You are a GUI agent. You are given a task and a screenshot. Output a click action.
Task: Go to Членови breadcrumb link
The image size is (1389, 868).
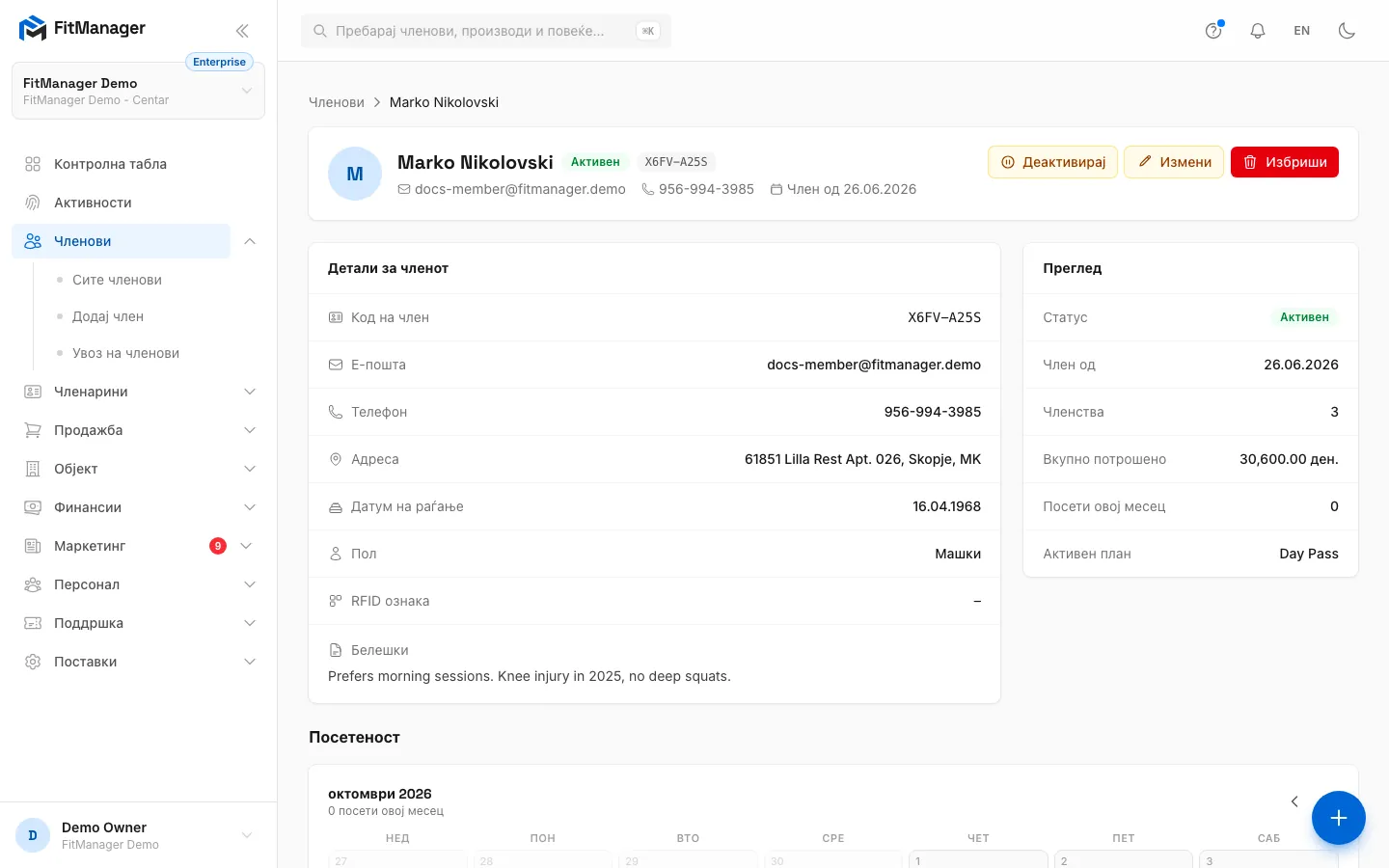tap(337, 102)
